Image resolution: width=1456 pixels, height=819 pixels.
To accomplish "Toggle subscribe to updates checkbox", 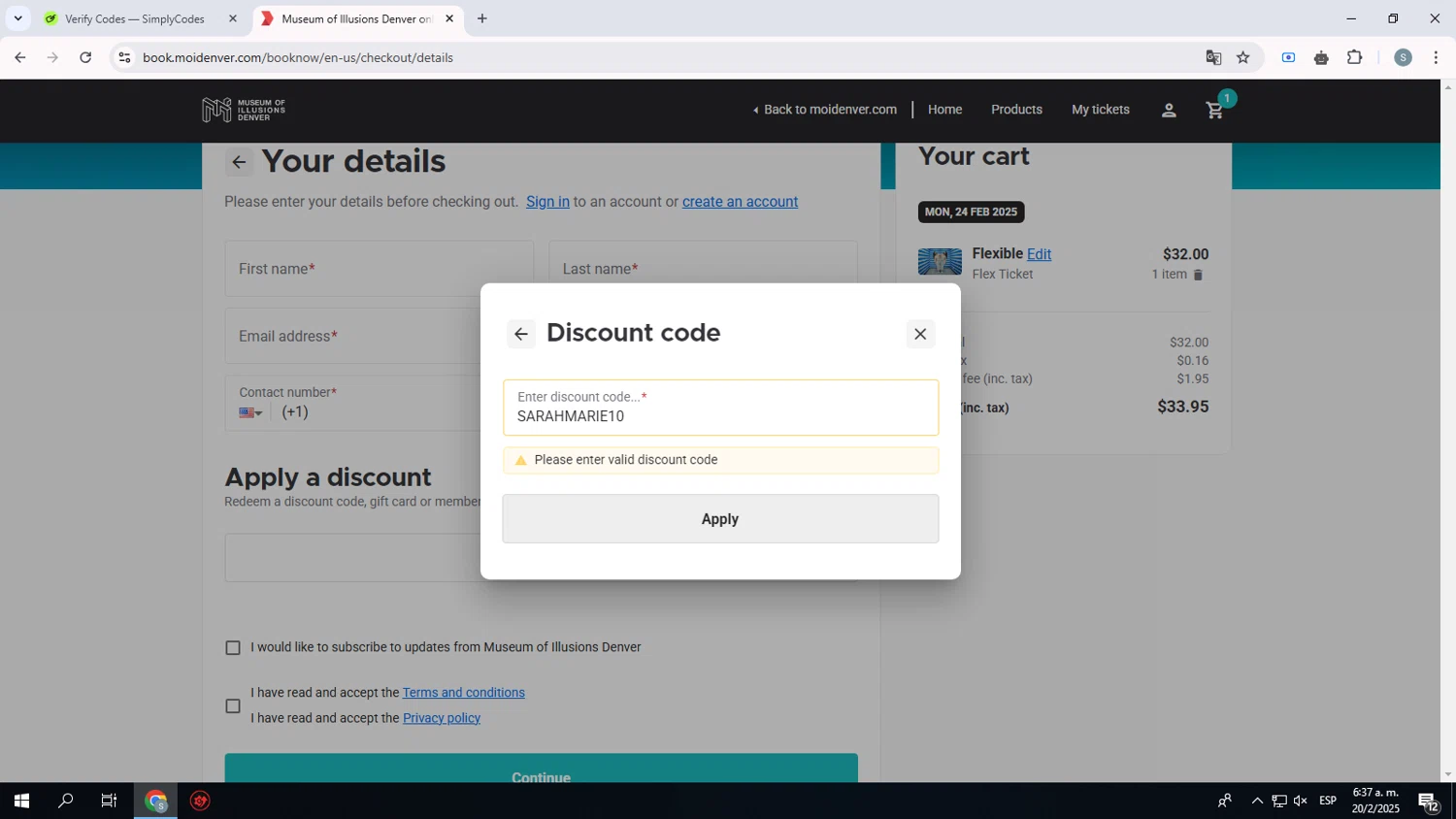I will tap(233, 647).
